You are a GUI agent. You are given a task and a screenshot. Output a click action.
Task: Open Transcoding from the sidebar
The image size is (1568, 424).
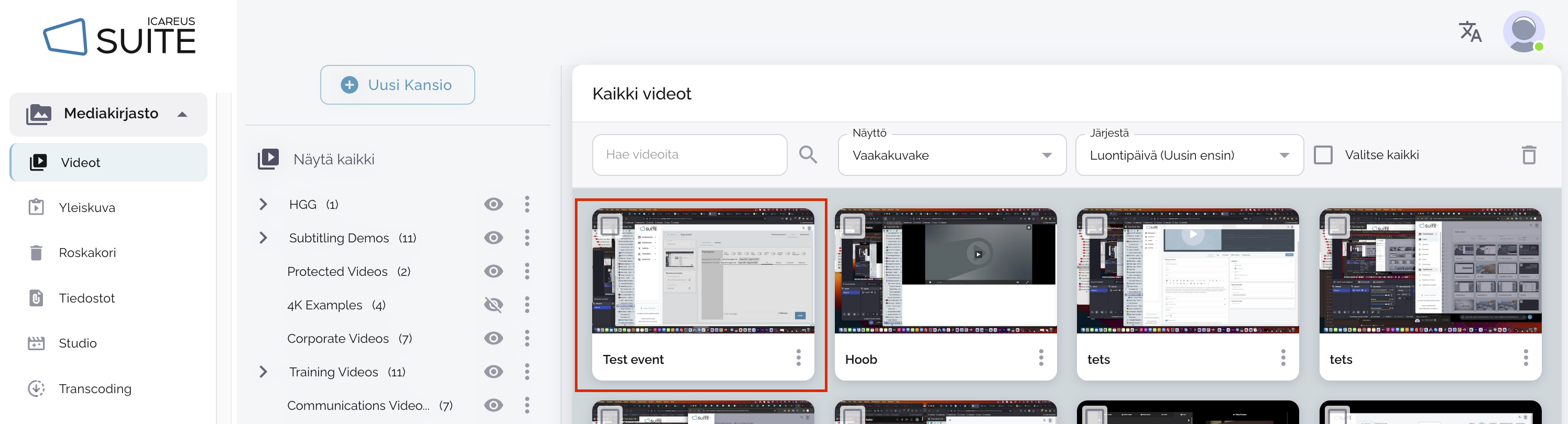point(94,389)
